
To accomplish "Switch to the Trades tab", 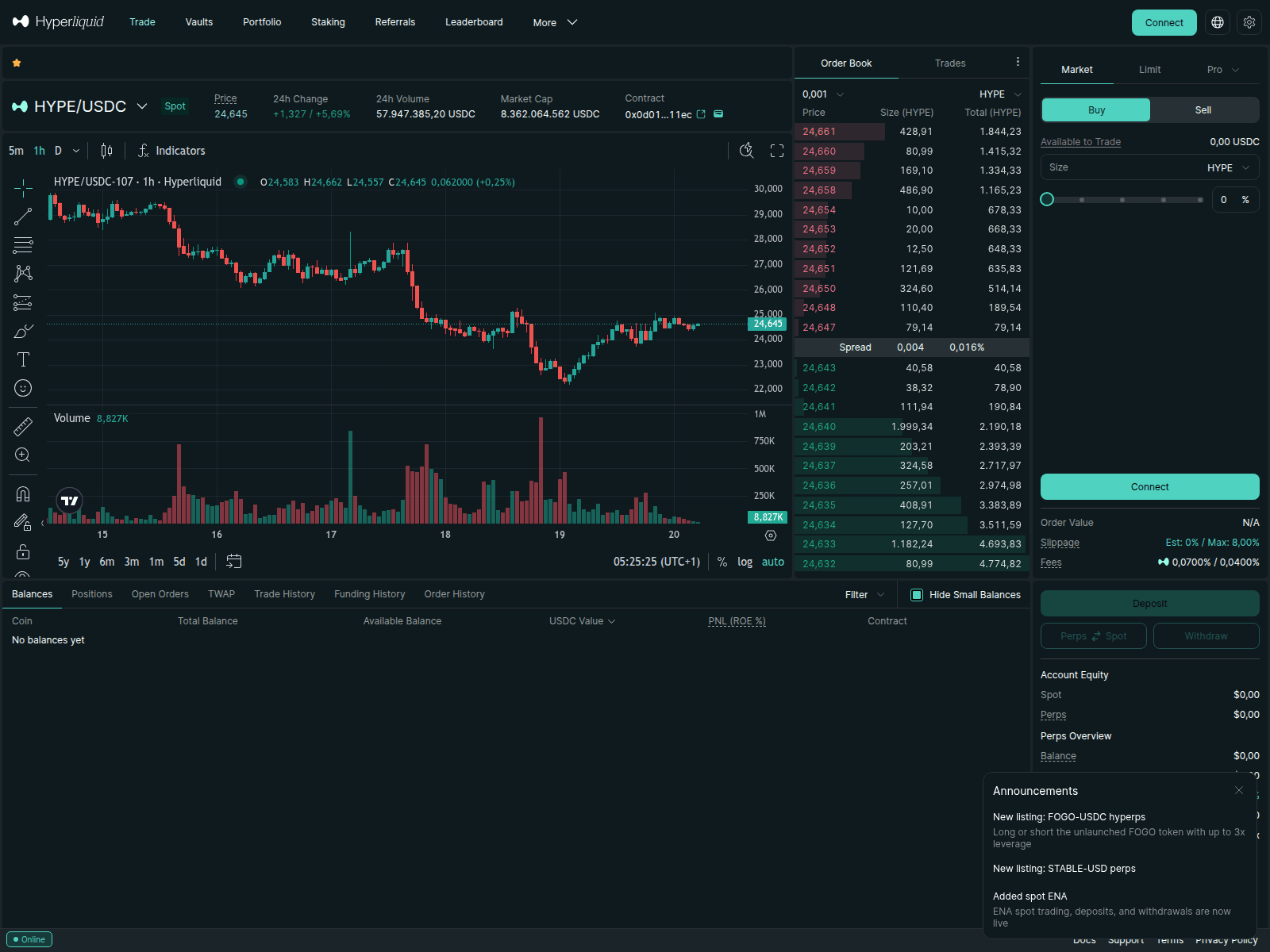I will (950, 63).
